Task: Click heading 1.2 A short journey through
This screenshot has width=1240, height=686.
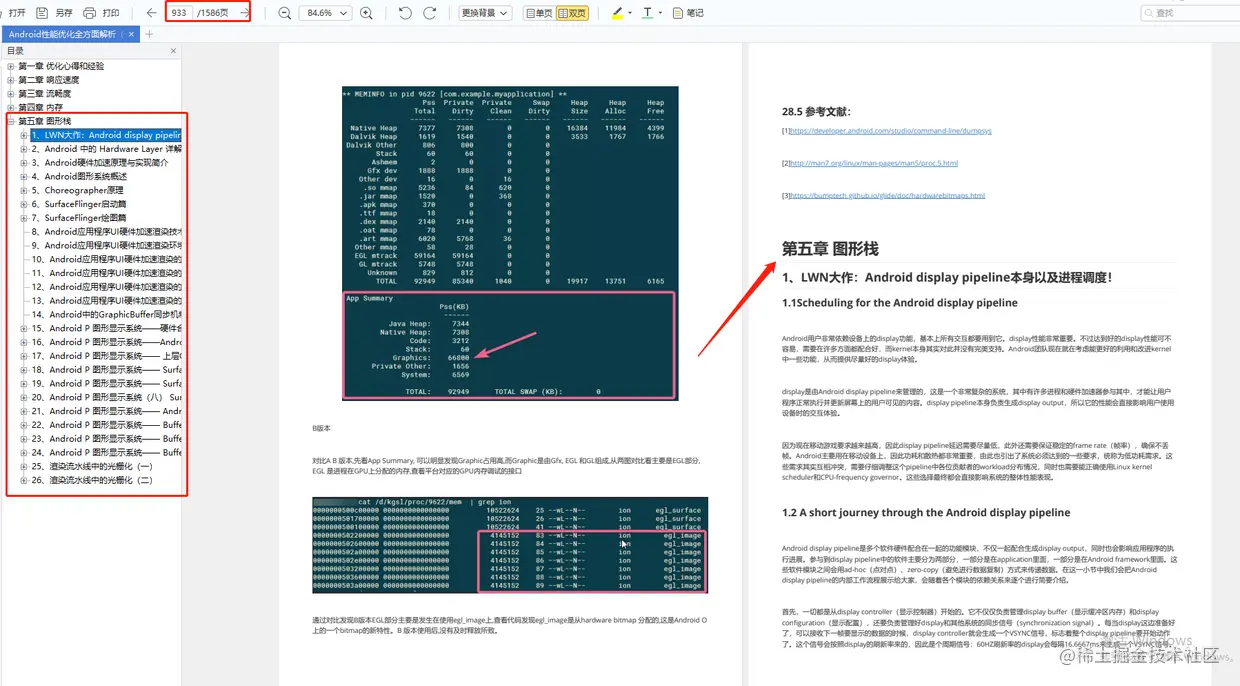Action: point(926,513)
